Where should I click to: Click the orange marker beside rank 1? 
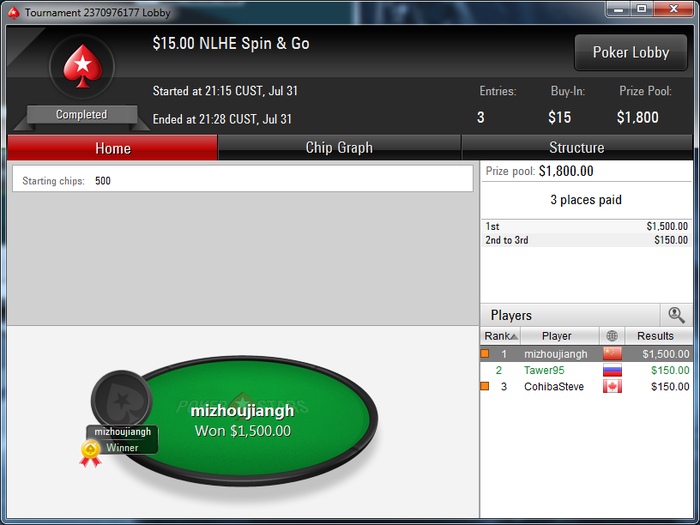[x=485, y=354]
